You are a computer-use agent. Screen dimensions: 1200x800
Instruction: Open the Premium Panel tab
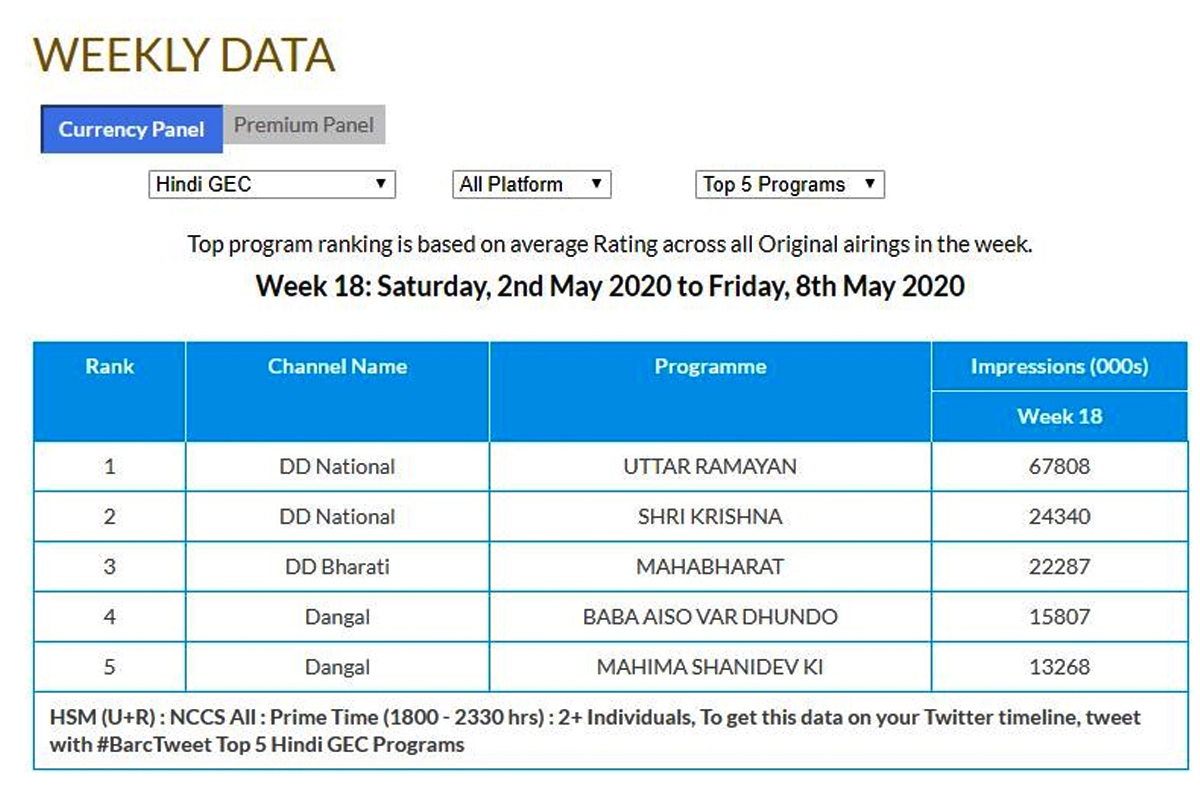pyautogui.click(x=304, y=126)
